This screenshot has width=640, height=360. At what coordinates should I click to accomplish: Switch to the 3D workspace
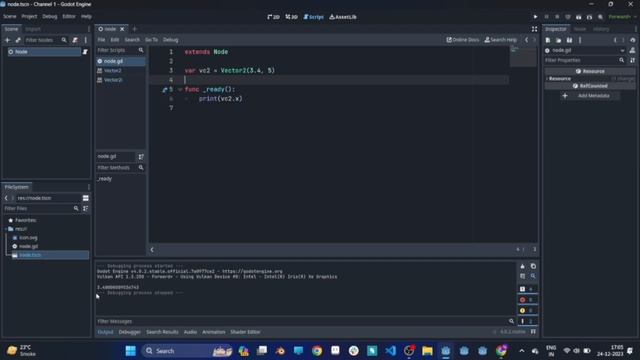(x=291, y=17)
